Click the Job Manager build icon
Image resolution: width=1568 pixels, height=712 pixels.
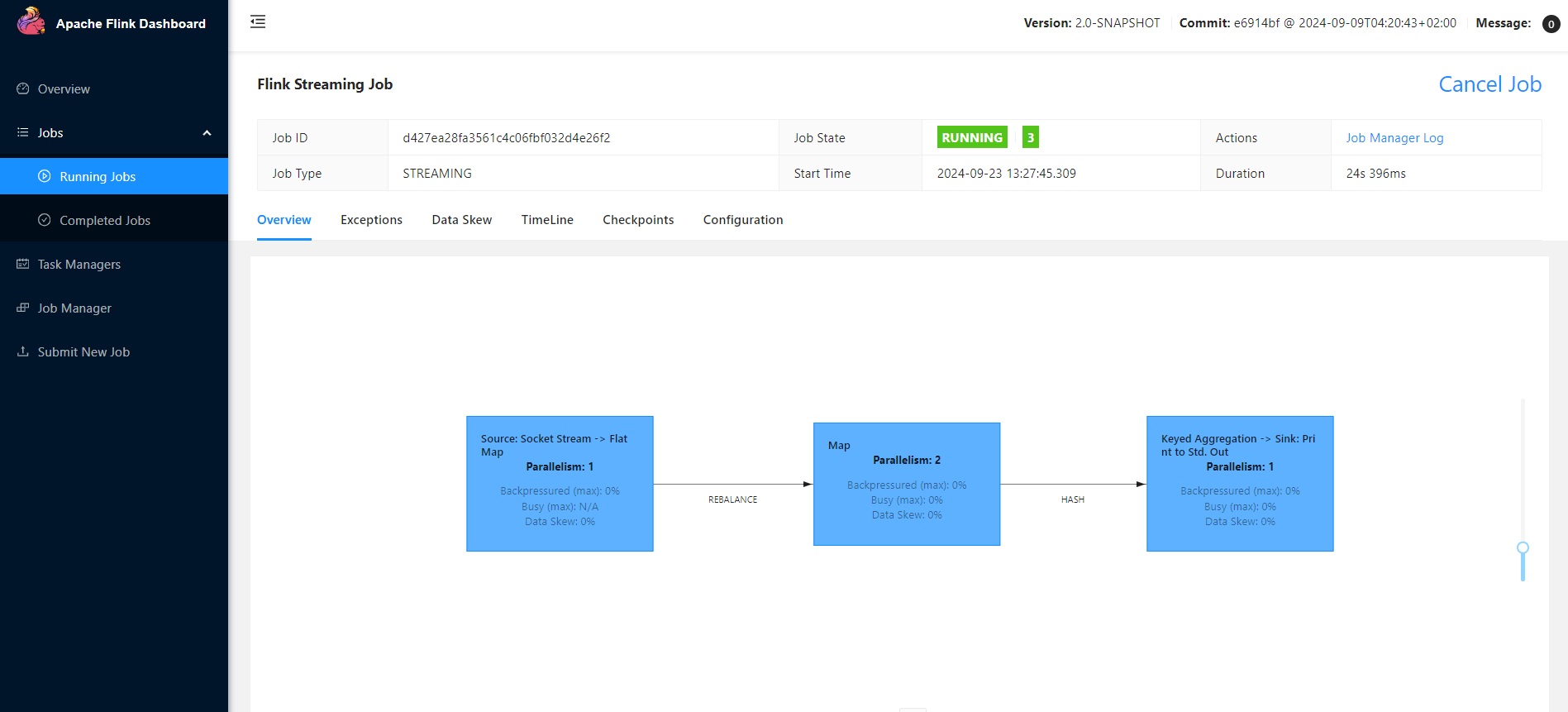(x=23, y=308)
